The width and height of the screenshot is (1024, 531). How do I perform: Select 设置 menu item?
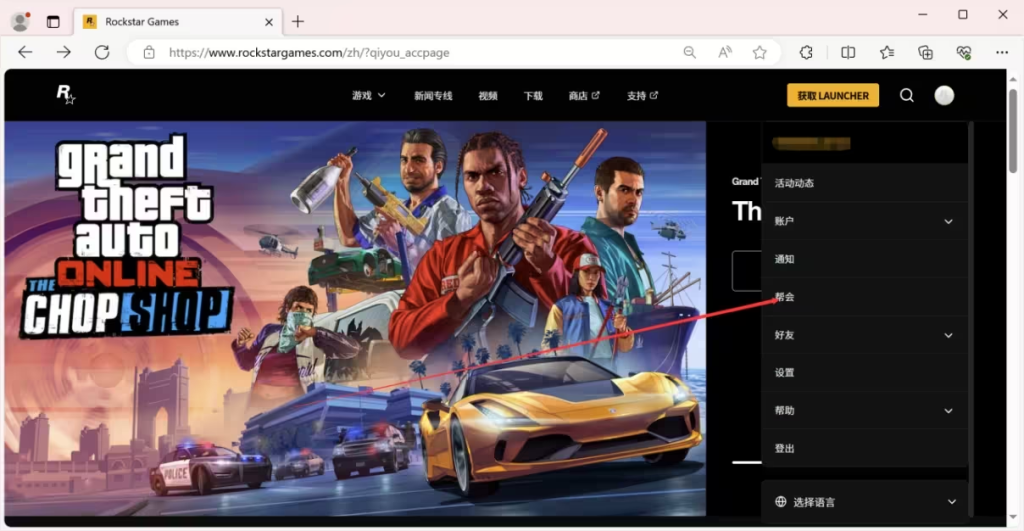[865, 372]
